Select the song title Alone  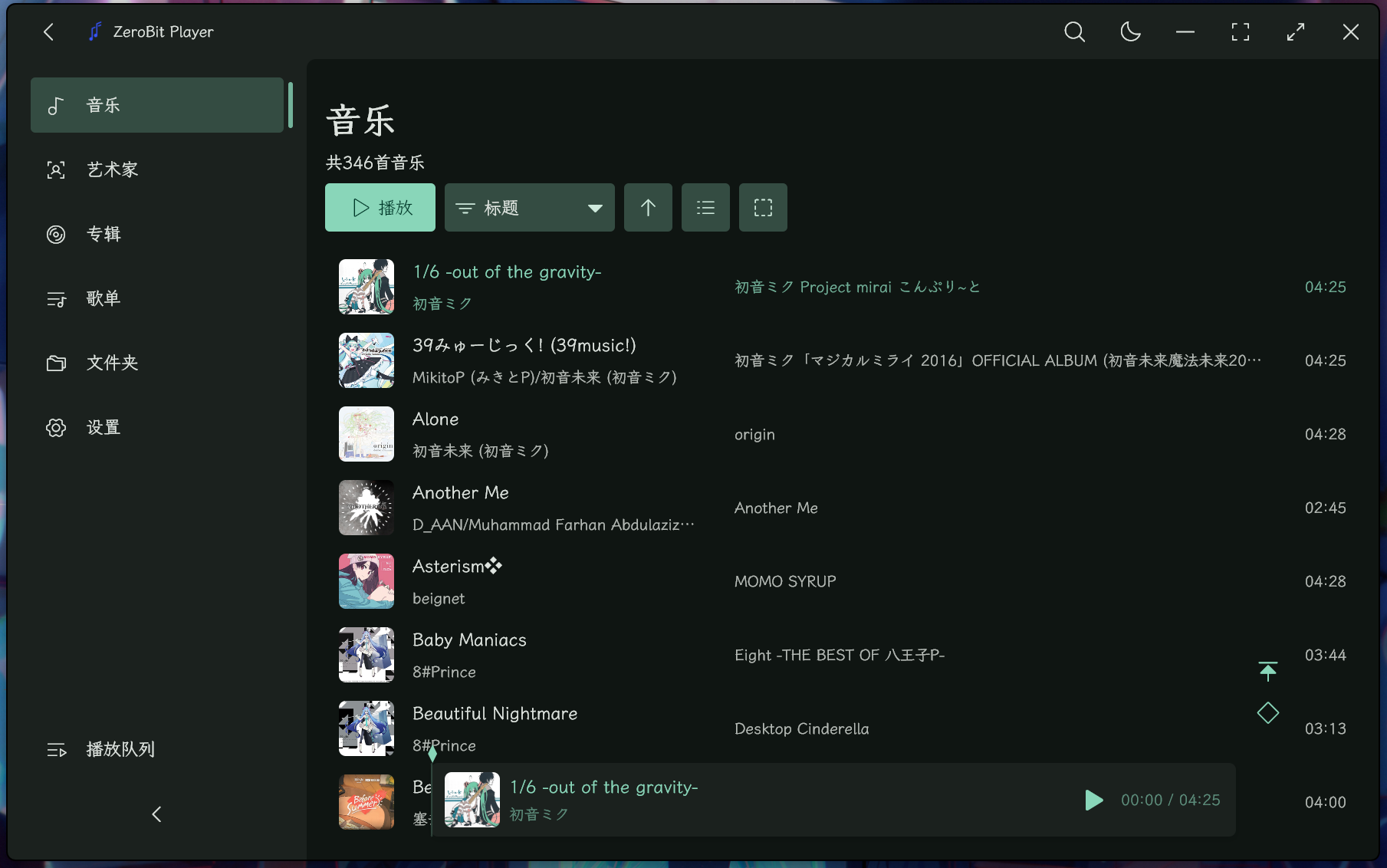(x=435, y=419)
